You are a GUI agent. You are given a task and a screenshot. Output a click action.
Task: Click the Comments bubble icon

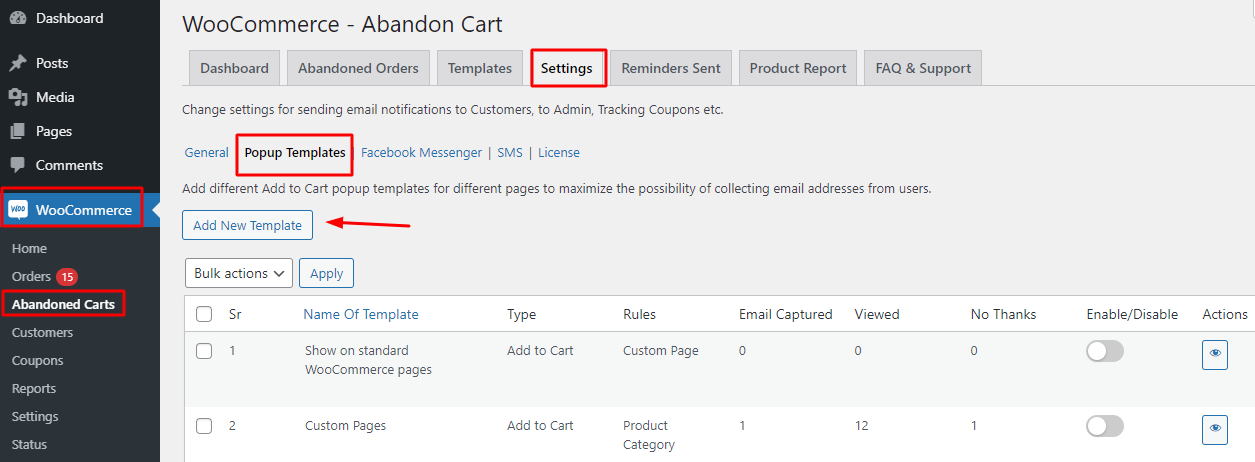pos(18,165)
